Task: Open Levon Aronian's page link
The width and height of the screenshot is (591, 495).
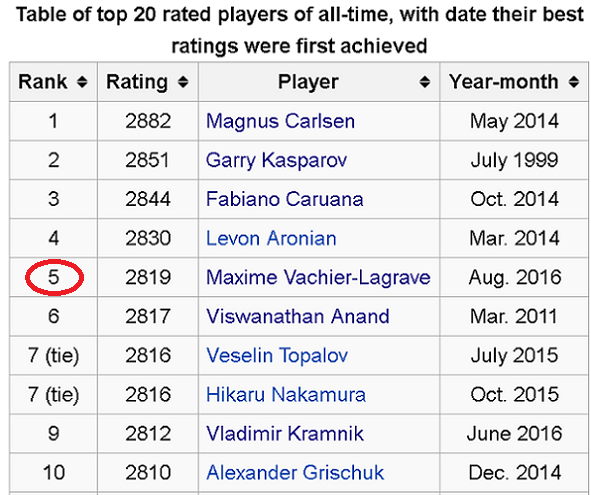Action: (x=271, y=238)
